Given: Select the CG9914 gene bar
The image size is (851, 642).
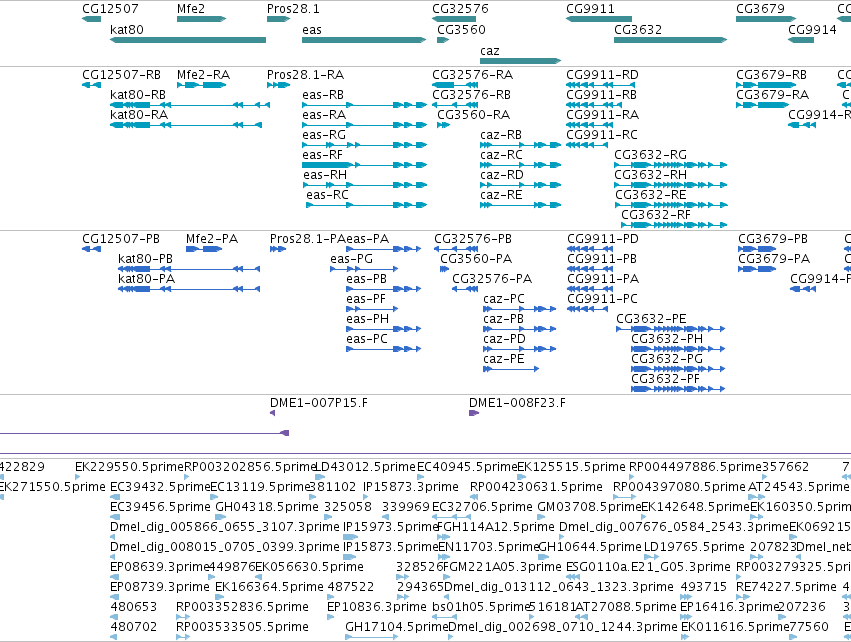Looking at the screenshot, I should (x=801, y=40).
